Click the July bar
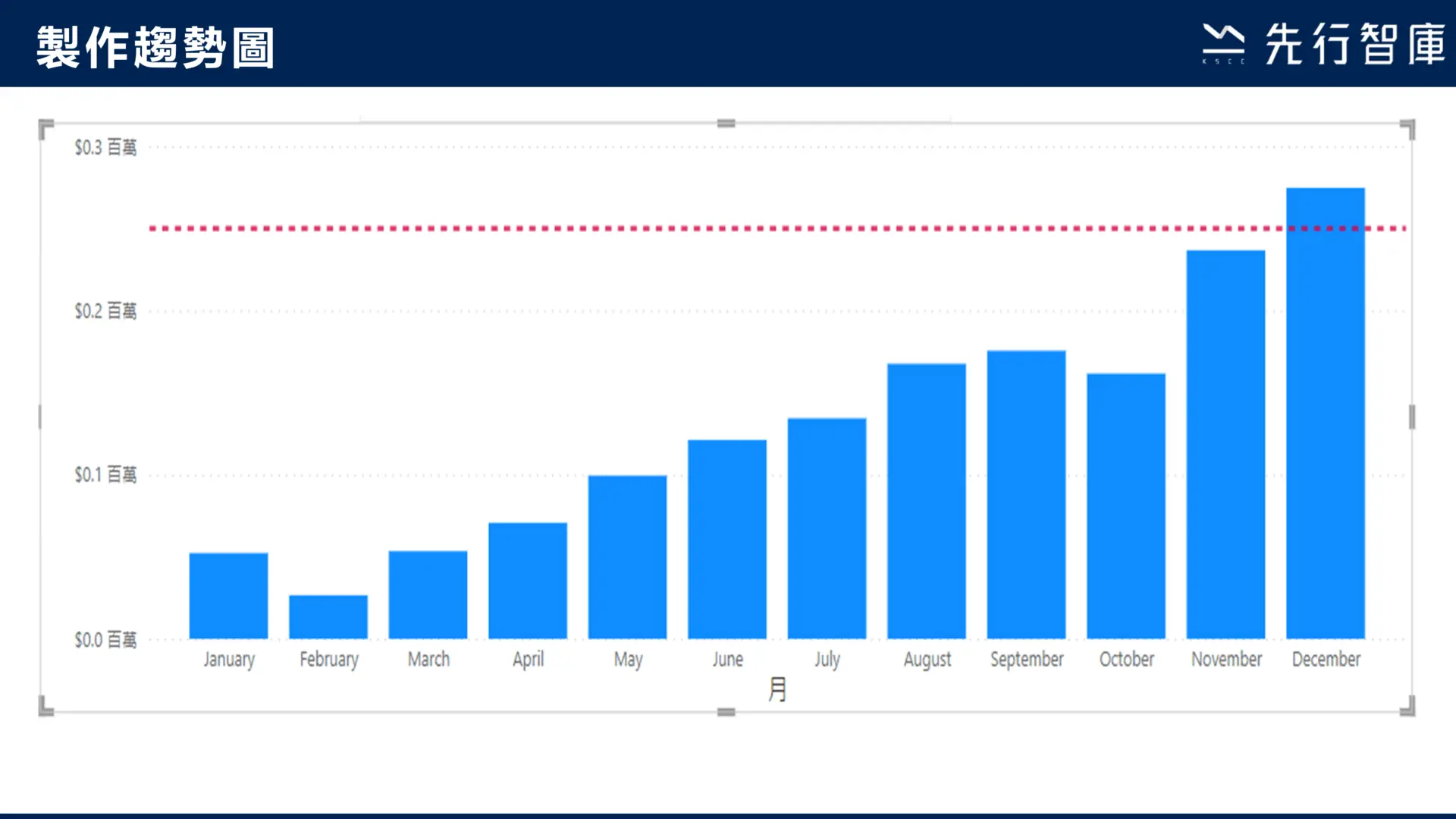 pos(827,529)
